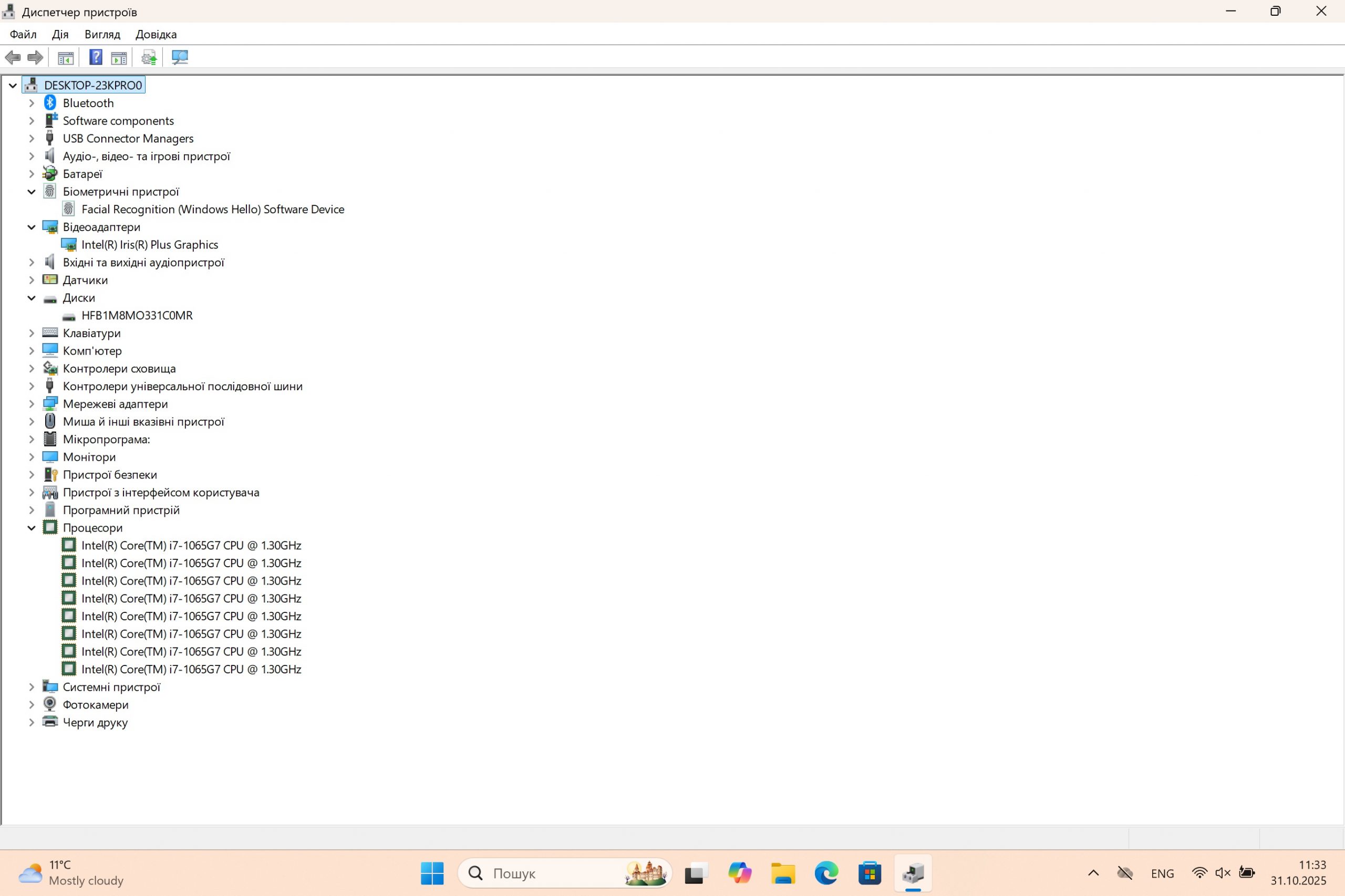Open the Дія menu

[x=60, y=34]
